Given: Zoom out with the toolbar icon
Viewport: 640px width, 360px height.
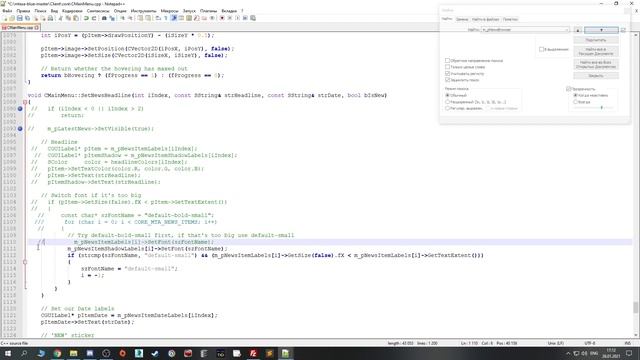Looking at the screenshot, I should coord(130,18).
